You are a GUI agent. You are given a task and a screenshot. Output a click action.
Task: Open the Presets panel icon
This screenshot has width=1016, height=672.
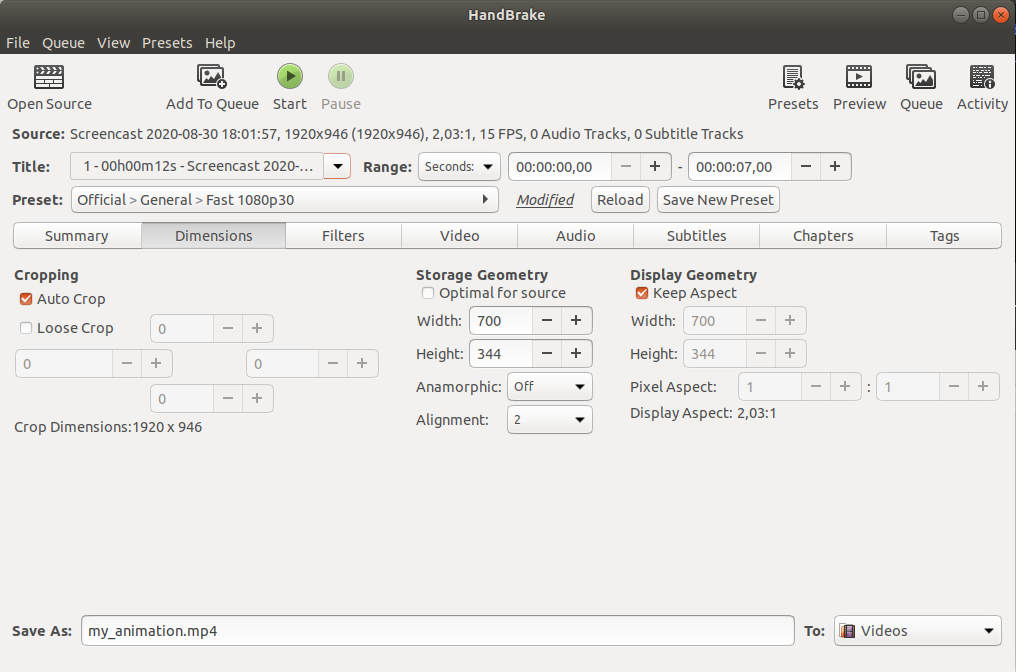click(x=793, y=77)
